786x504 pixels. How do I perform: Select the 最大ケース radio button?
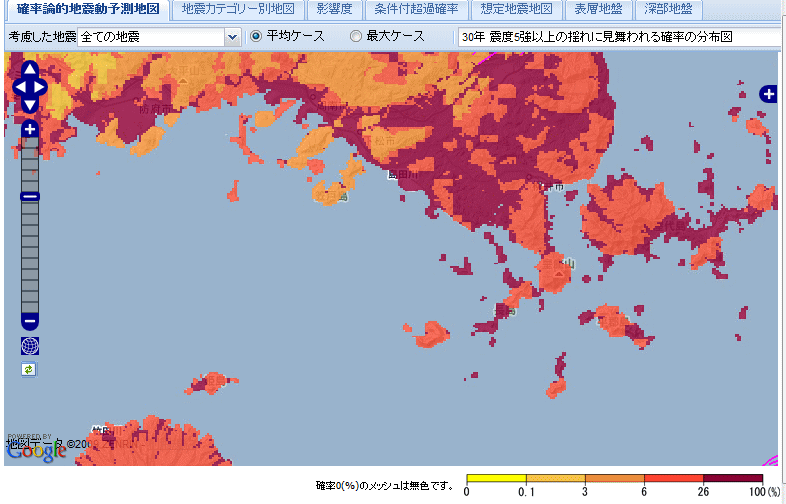pyautogui.click(x=355, y=36)
